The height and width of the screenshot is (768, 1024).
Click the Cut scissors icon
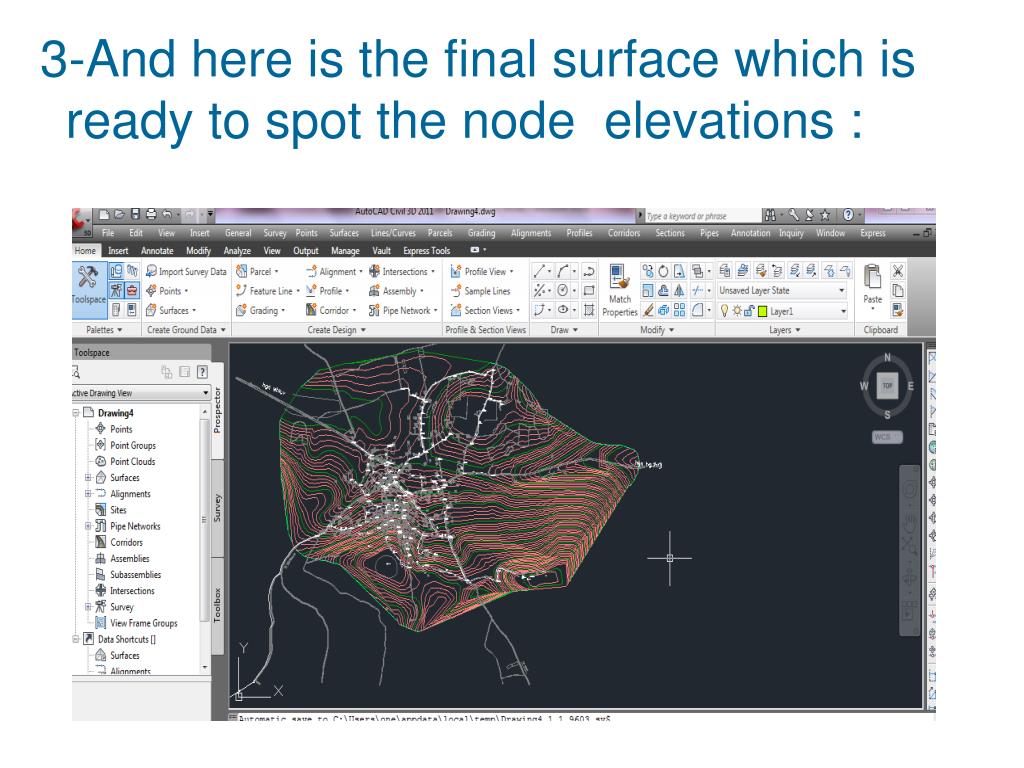tap(898, 271)
